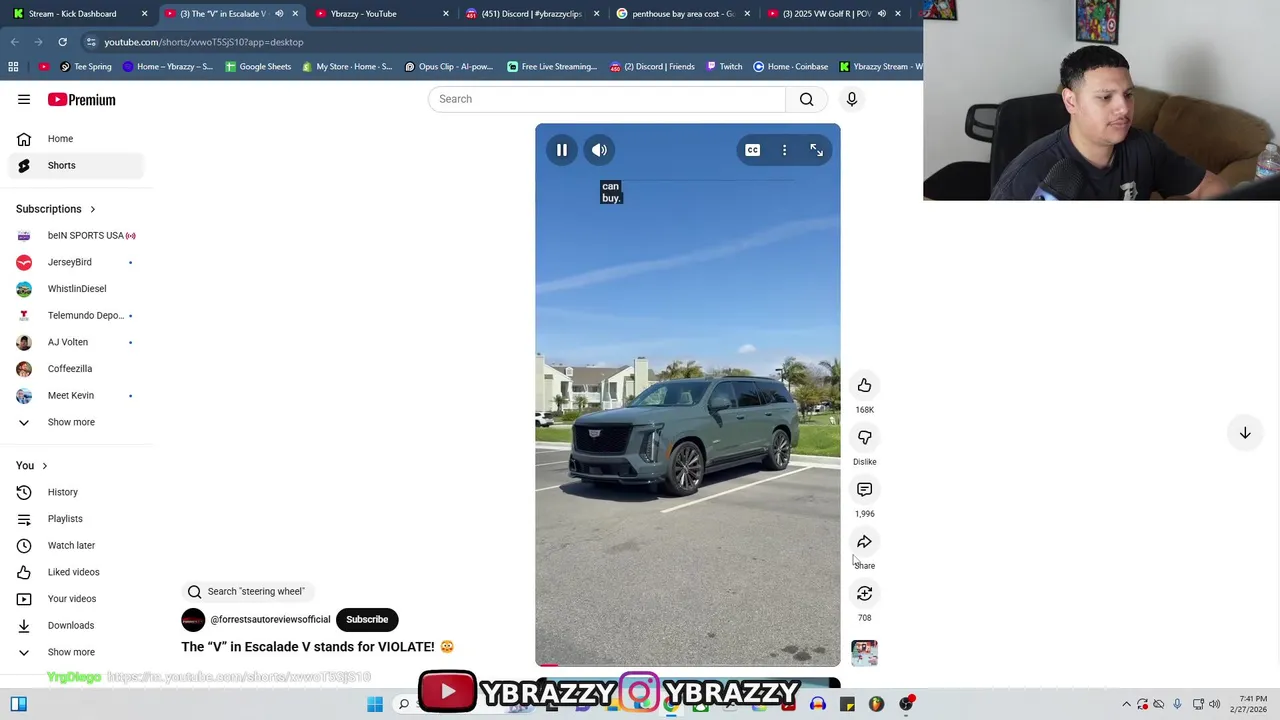Open the Tee Spring bookmark
Viewport: 1280px width, 720px height.
[85, 67]
